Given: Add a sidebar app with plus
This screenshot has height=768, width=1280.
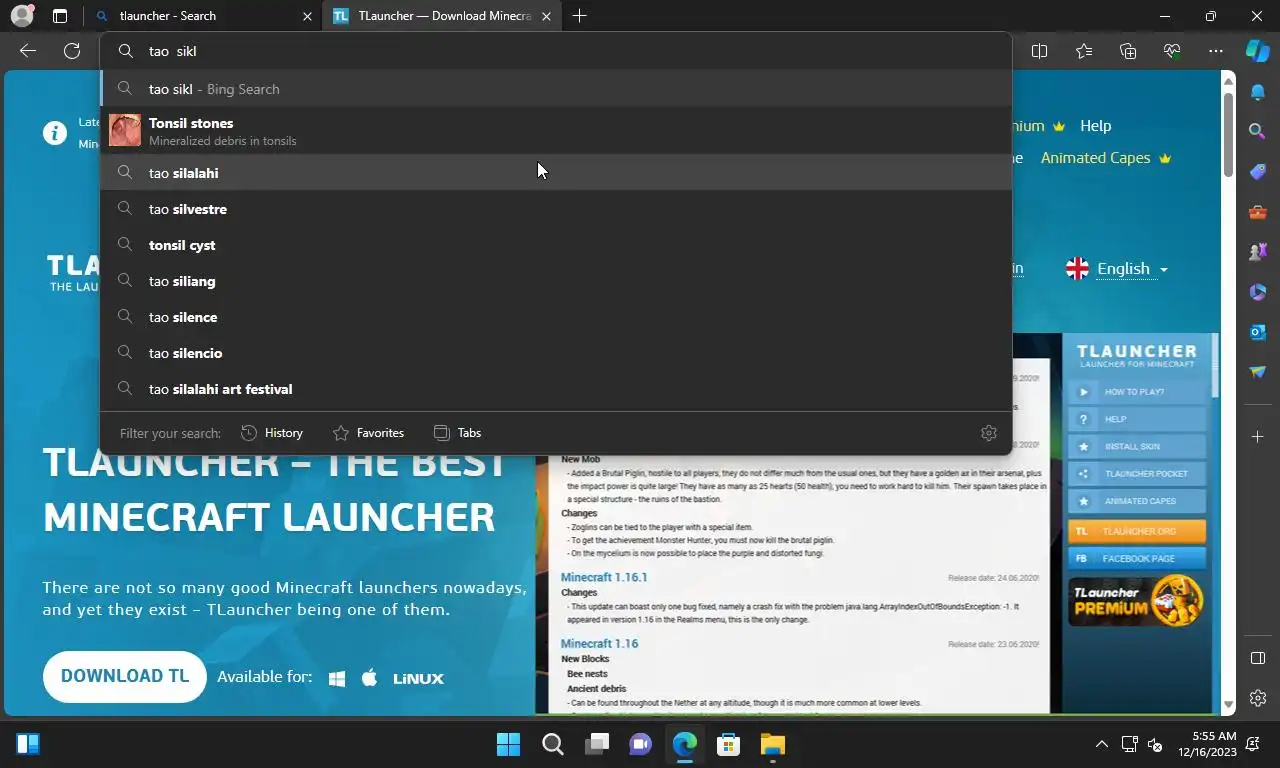Looking at the screenshot, I should (x=1258, y=437).
